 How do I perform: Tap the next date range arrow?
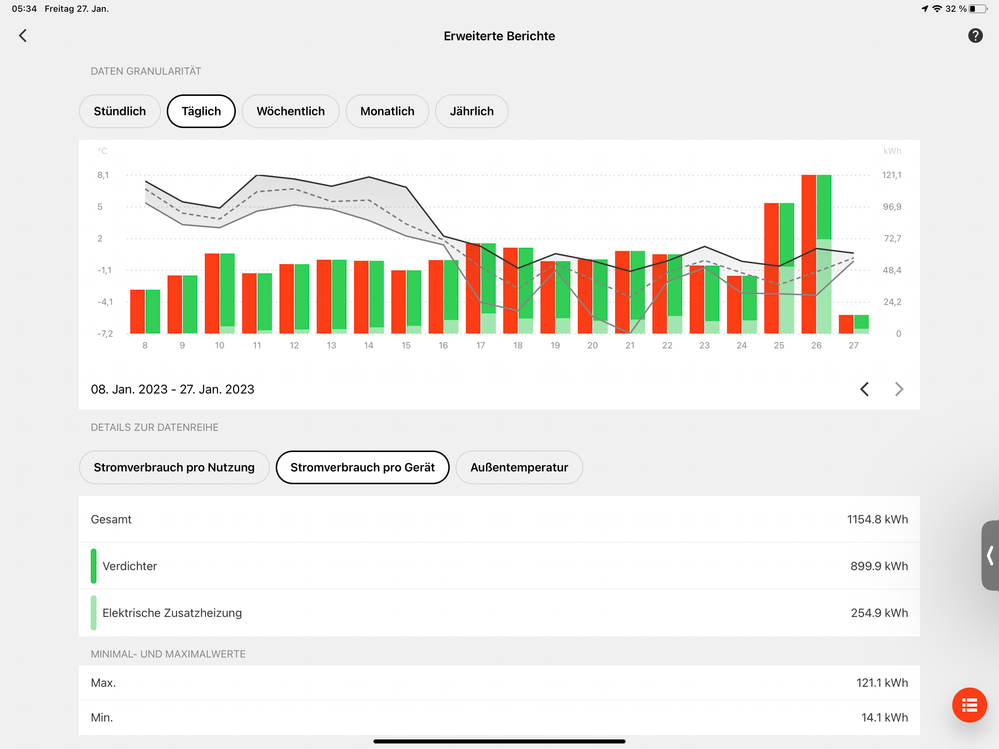(x=899, y=389)
